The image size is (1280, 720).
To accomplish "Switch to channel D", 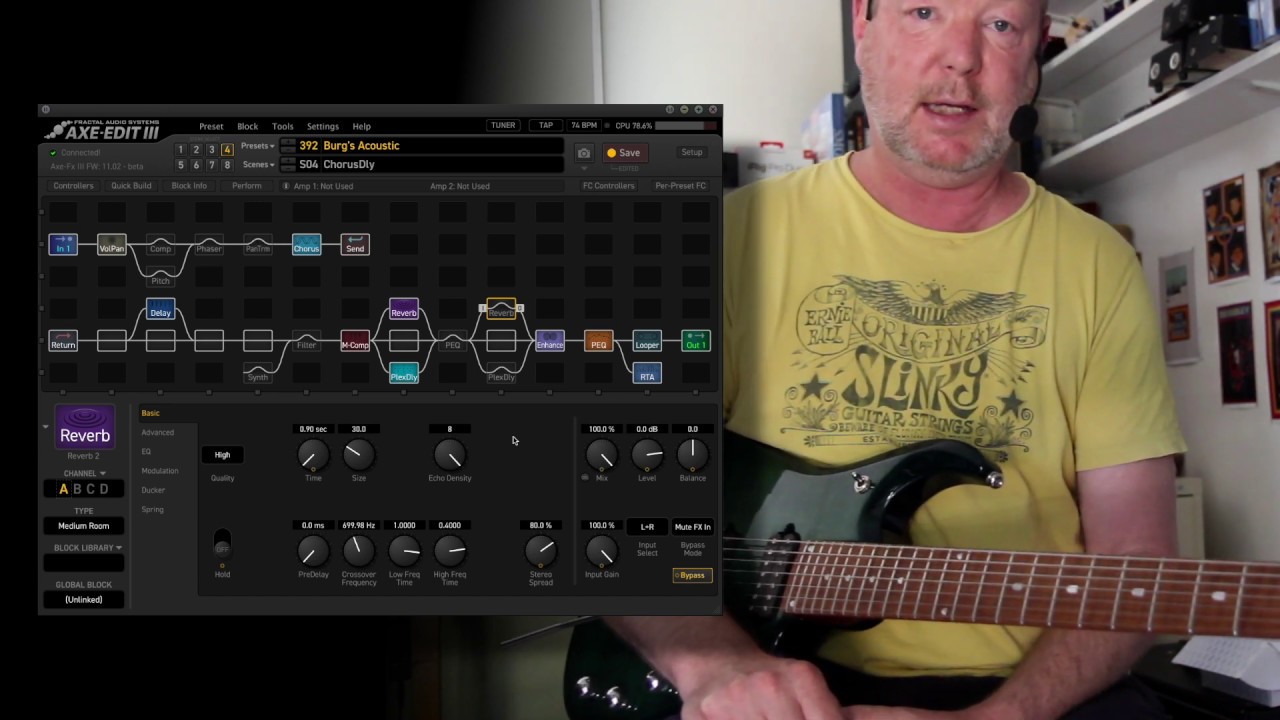I will pos(103,489).
